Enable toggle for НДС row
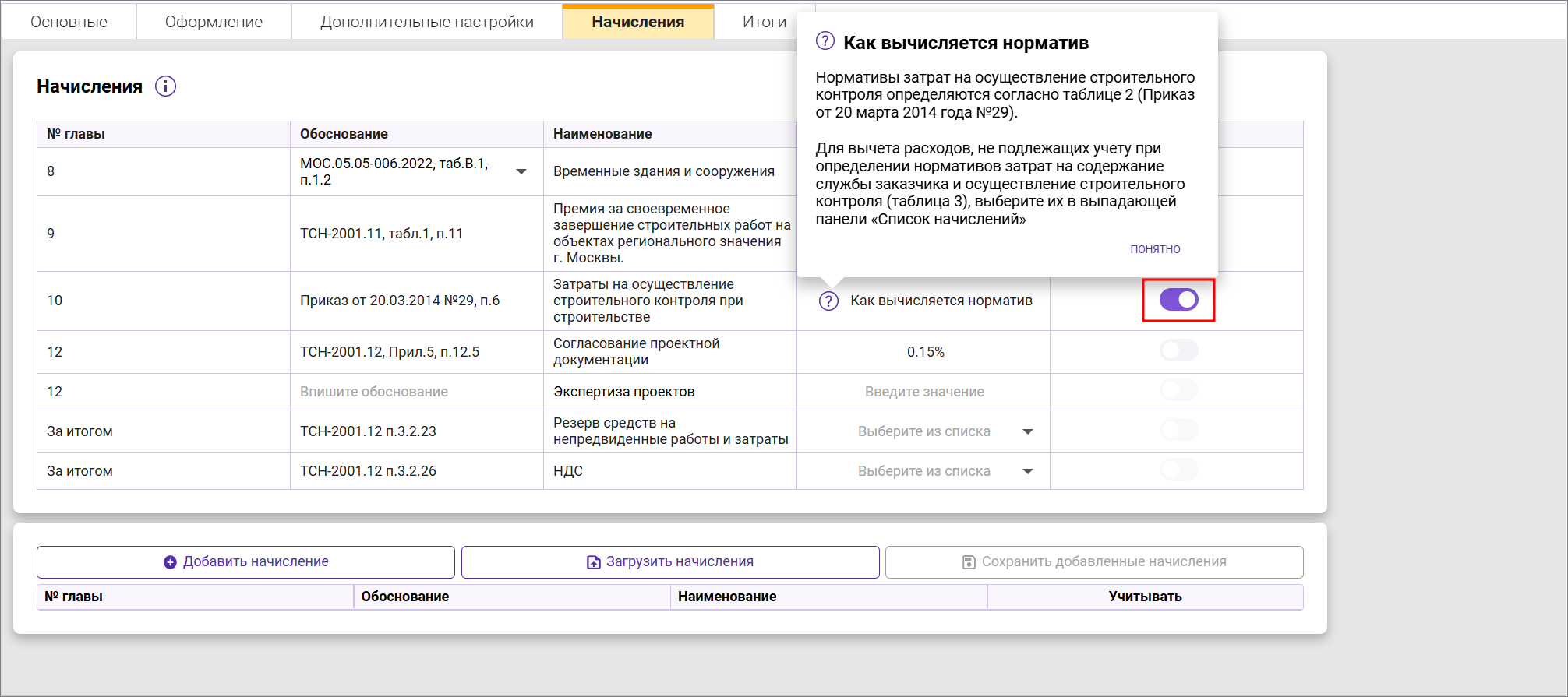The image size is (1568, 697). point(1178,470)
